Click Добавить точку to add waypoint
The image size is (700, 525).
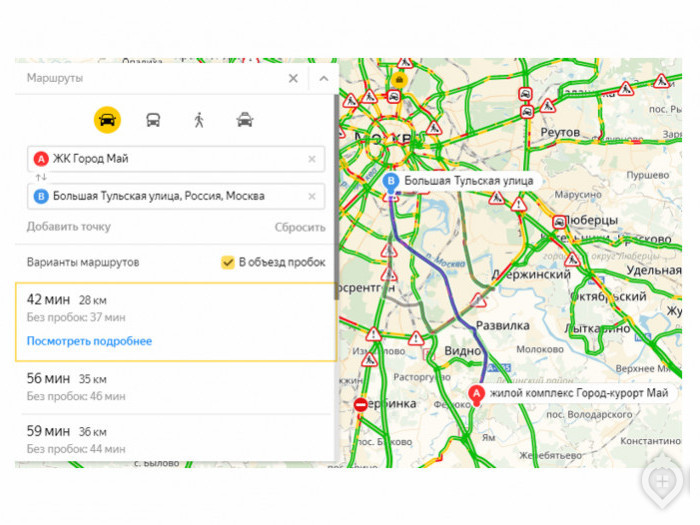click(68, 227)
